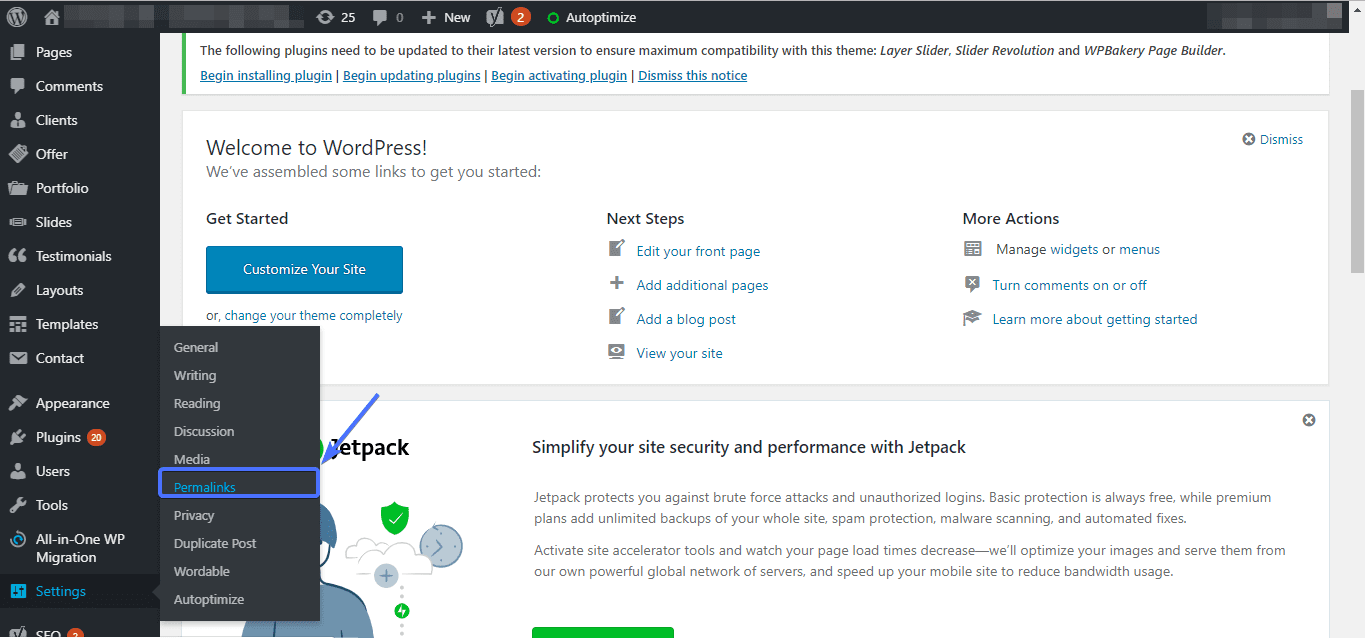
Task: Dismiss the Welcome to WordPress panel
Action: pyautogui.click(x=1272, y=139)
